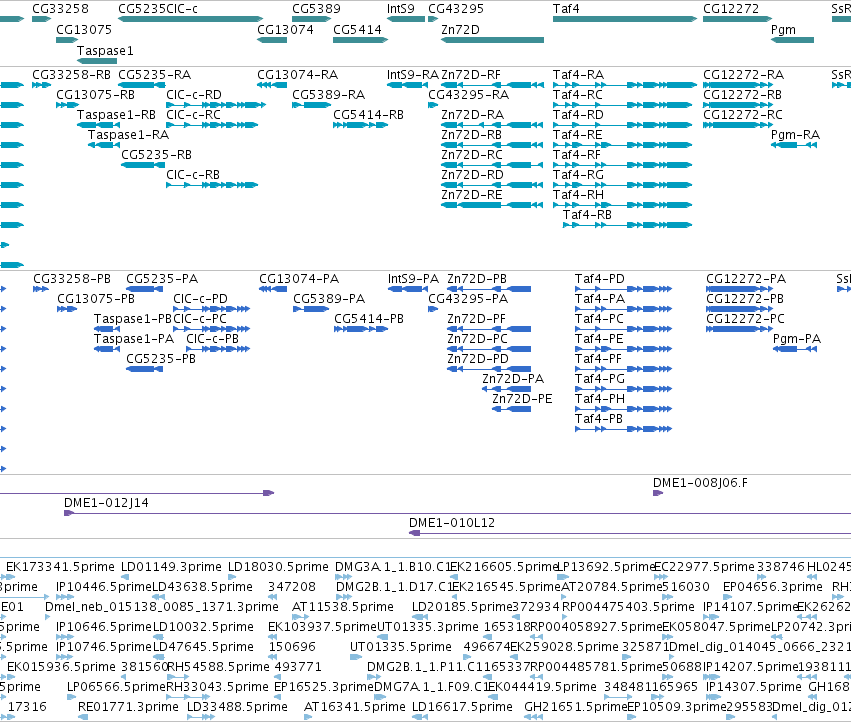
Task: Open the CG5389 gene label
Action: click(x=316, y=9)
